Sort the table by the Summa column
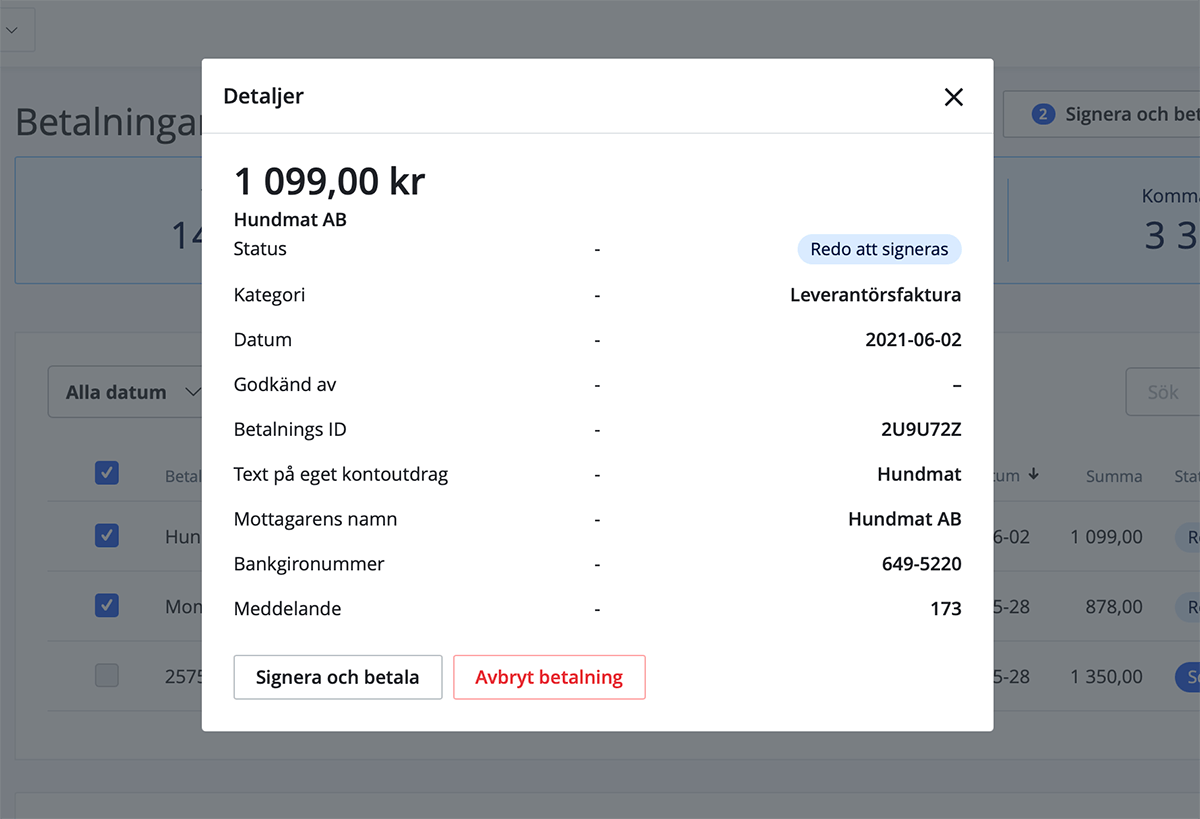The height and width of the screenshot is (819, 1200). click(x=1113, y=476)
